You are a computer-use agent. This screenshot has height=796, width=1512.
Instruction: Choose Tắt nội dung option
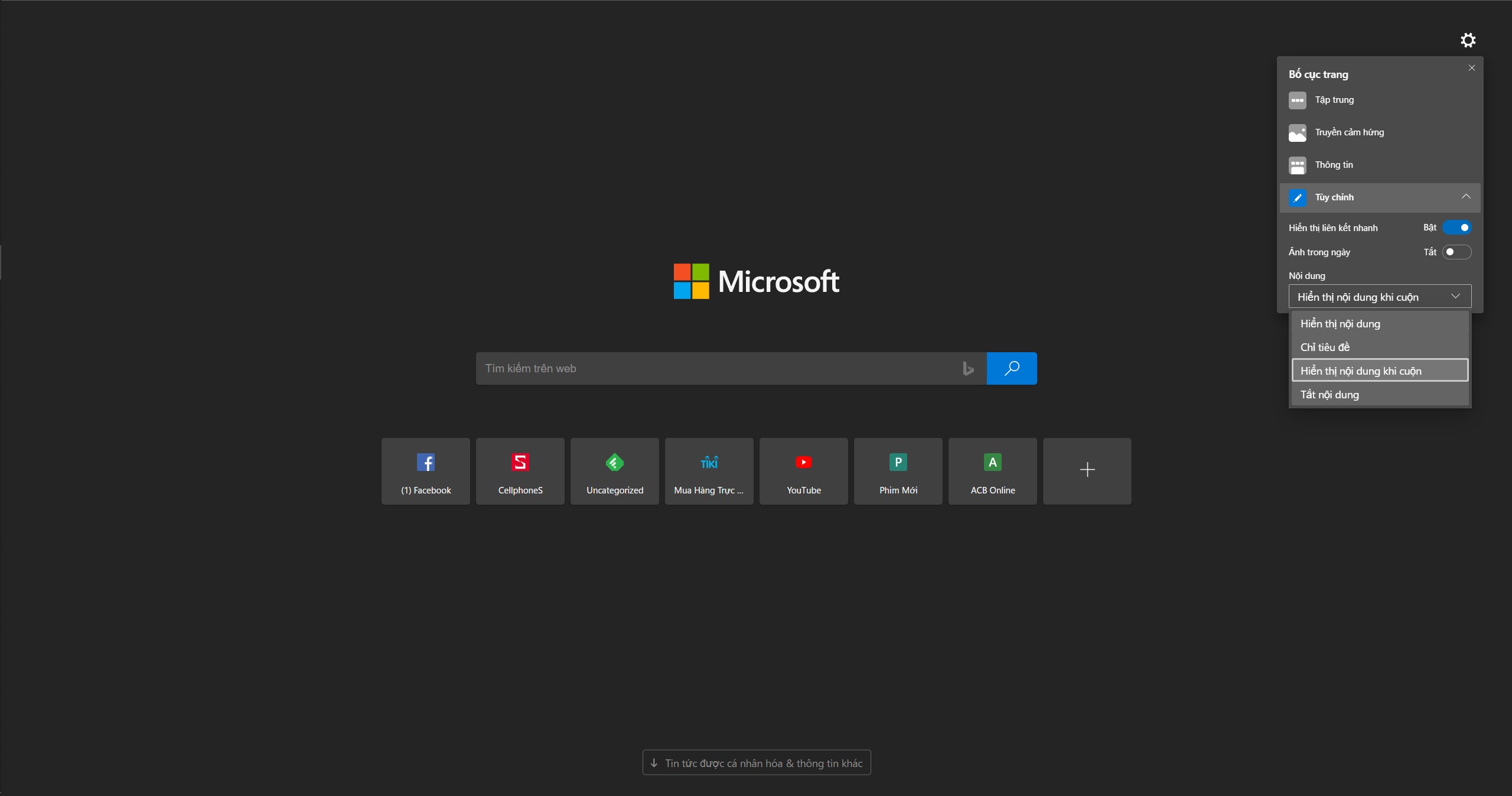(1380, 394)
